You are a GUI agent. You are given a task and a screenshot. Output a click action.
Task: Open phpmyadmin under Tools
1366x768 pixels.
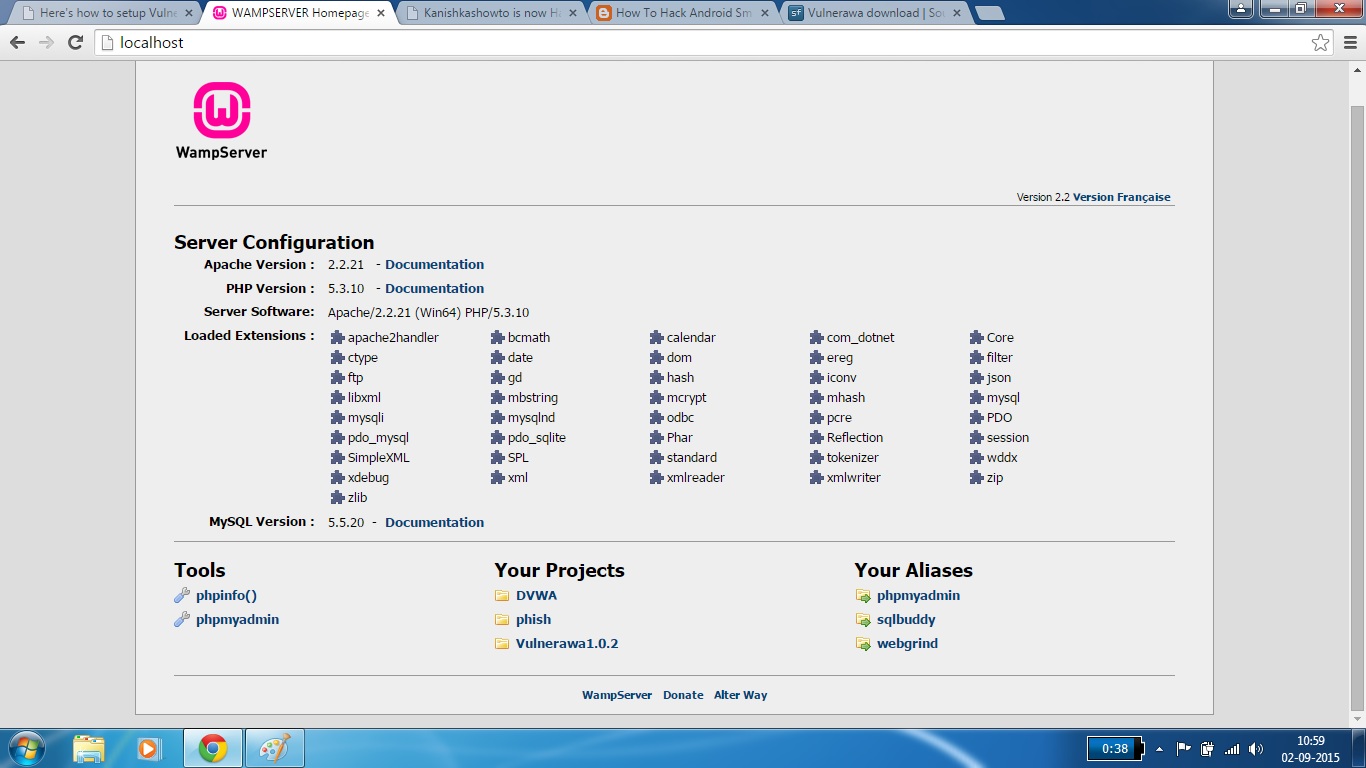click(237, 620)
